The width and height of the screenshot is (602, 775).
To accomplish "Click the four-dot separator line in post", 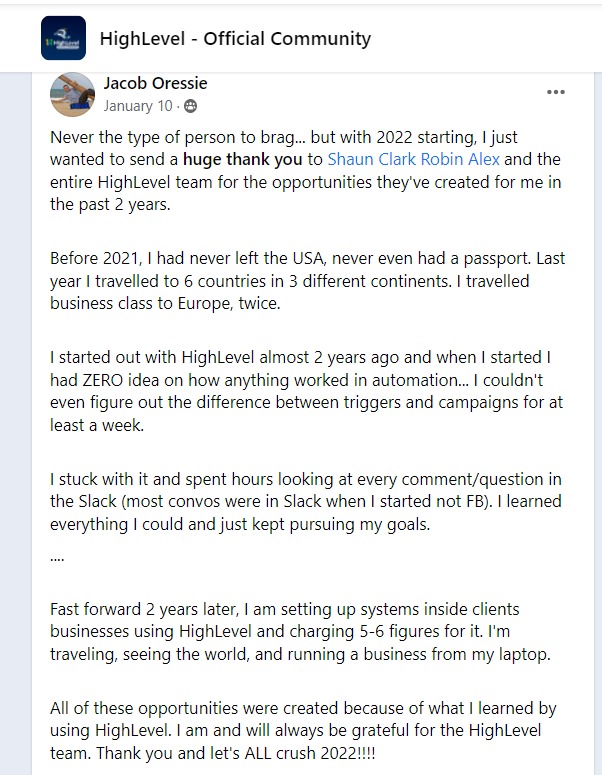I will pyautogui.click(x=57, y=560).
